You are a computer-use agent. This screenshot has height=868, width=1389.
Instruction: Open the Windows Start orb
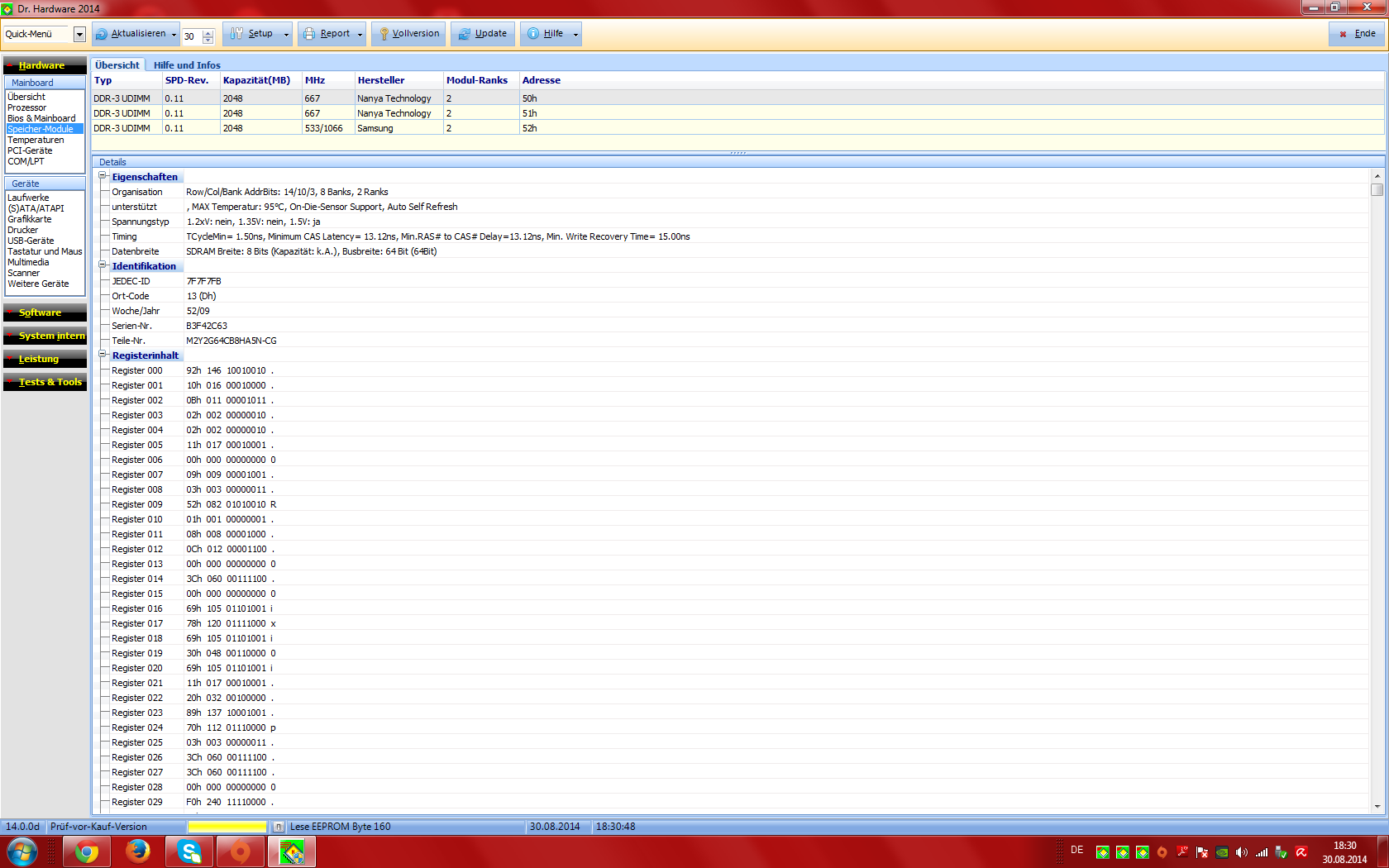coord(22,851)
